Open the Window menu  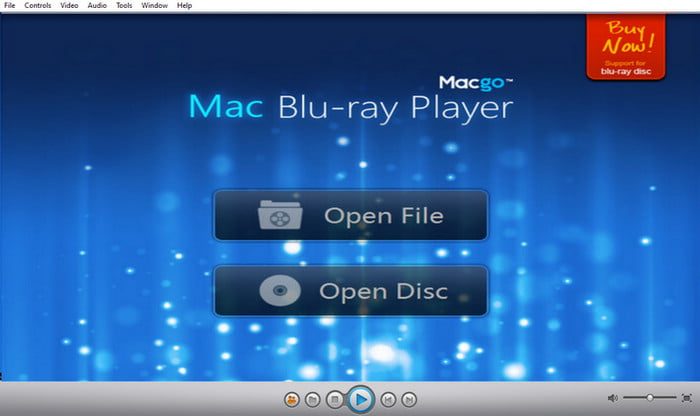pyautogui.click(x=154, y=5)
